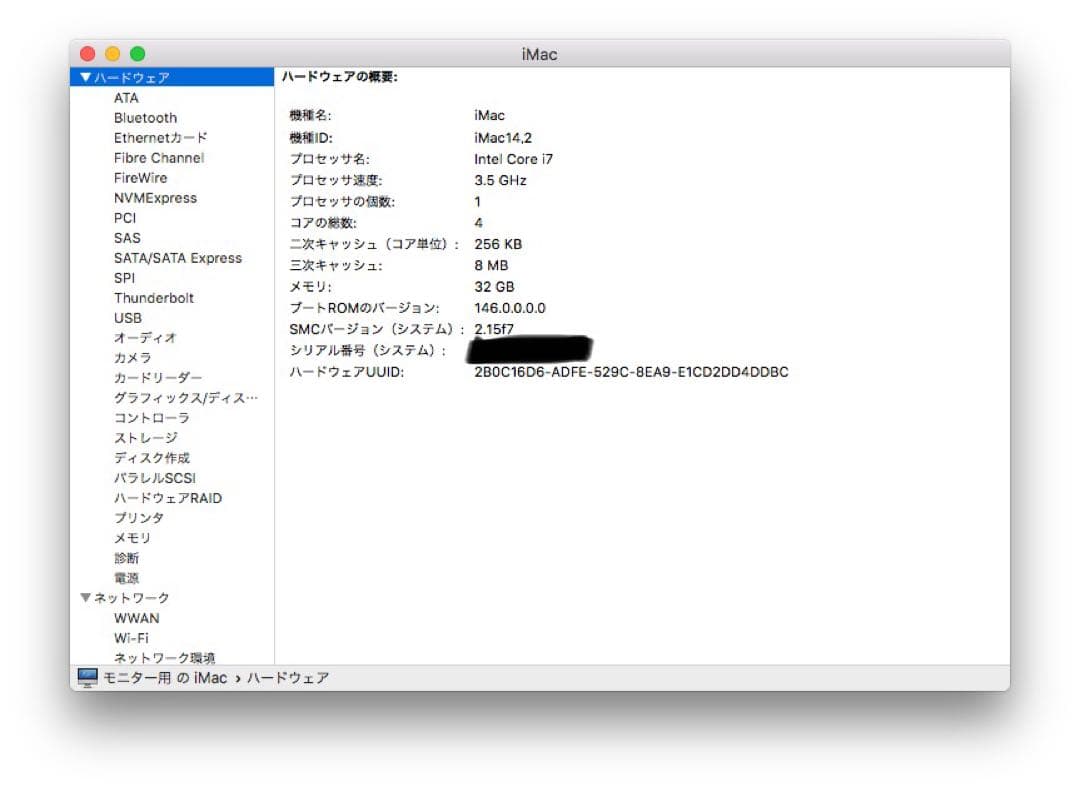Select Thunderbolt in the sidebar

tap(154, 297)
